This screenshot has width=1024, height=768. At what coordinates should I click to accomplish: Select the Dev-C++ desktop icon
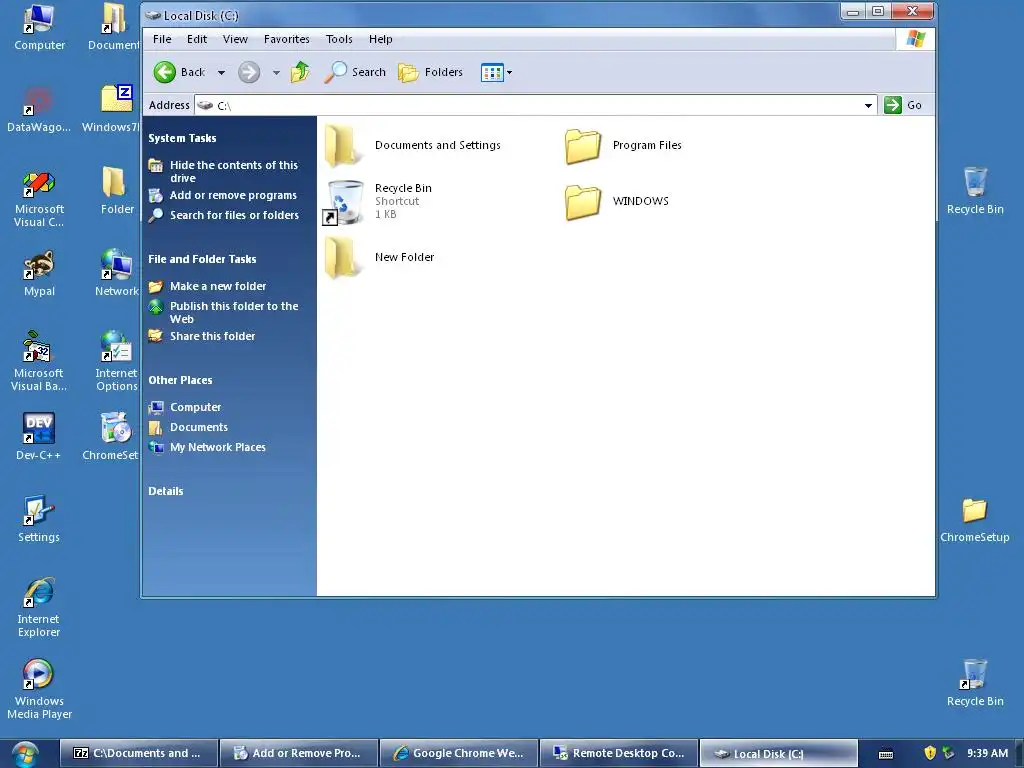[x=39, y=437]
